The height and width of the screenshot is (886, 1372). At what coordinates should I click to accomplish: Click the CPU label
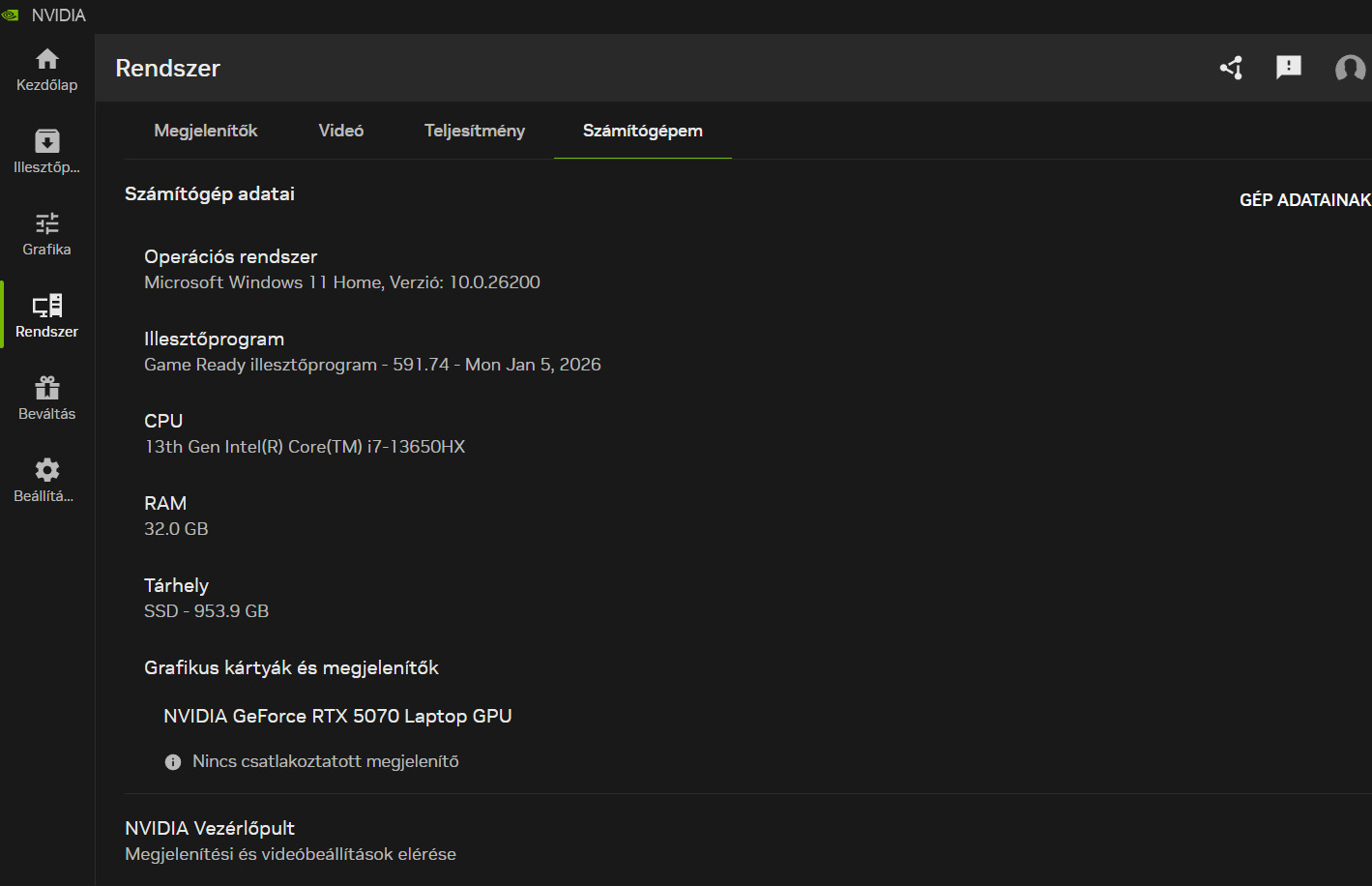[x=163, y=421]
